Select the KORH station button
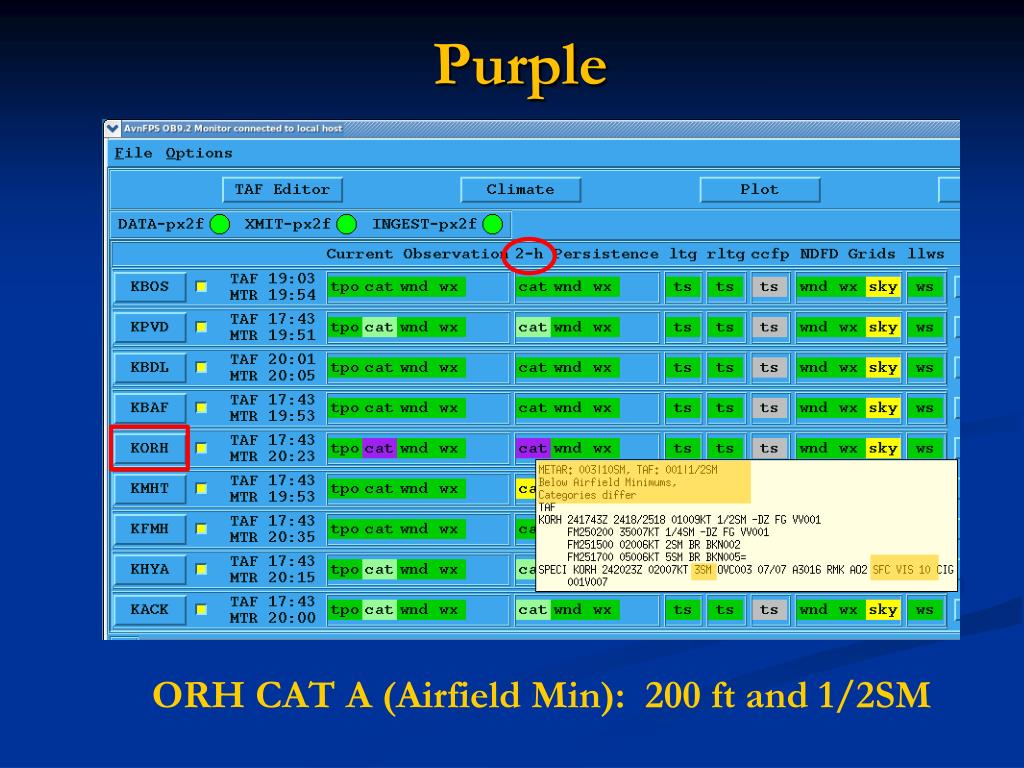Viewport: 1024px width, 768px height. click(150, 448)
